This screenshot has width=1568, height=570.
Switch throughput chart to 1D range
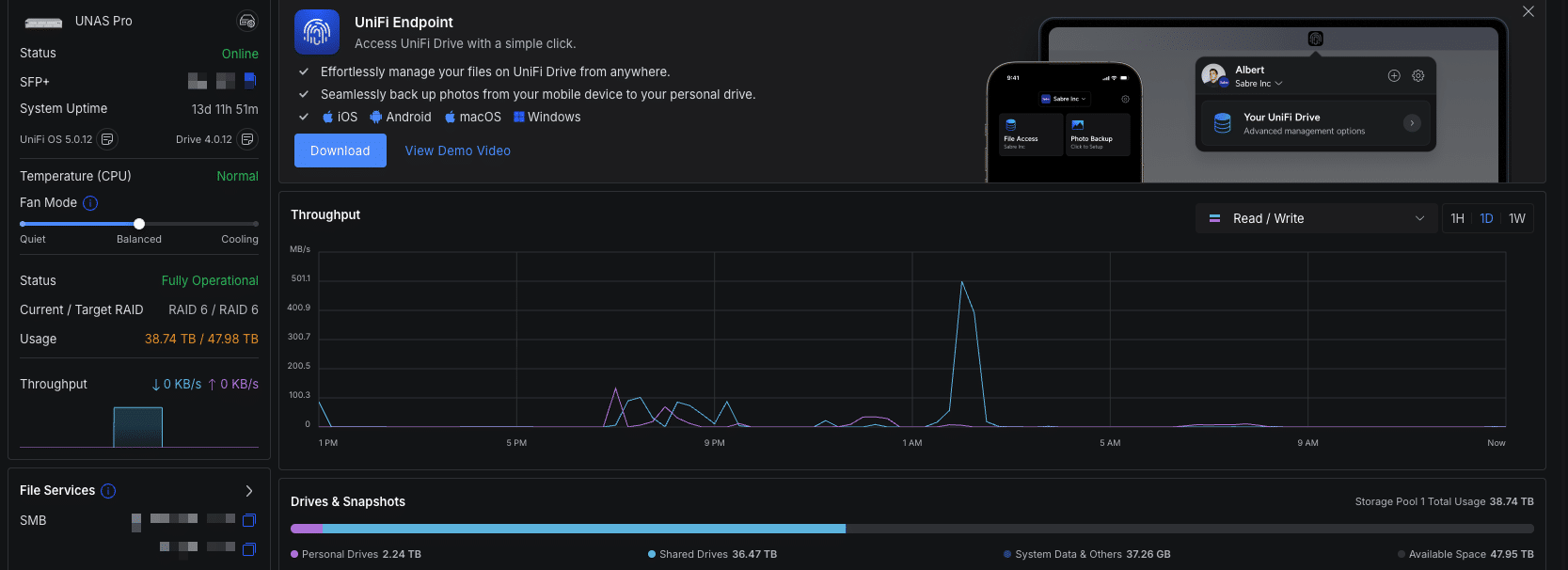pos(1486,218)
